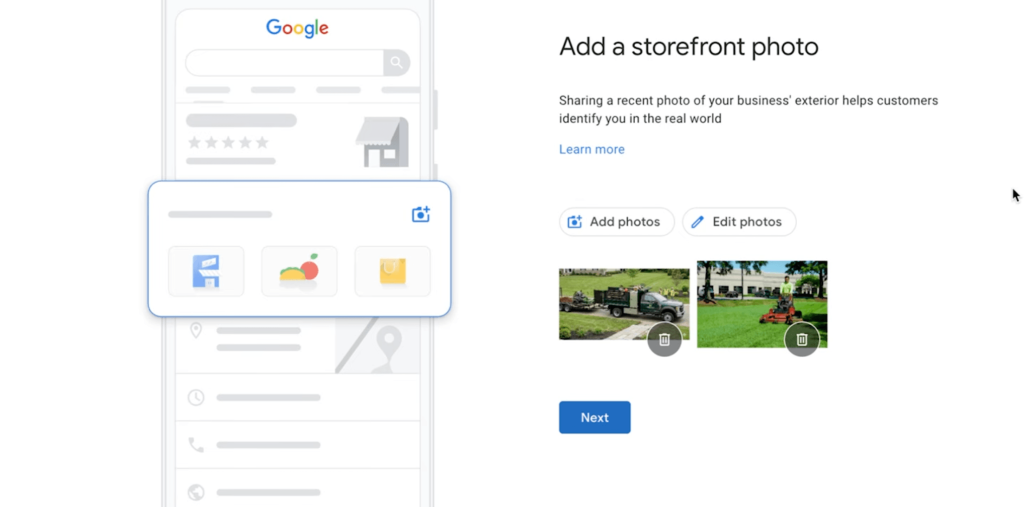Click the gray store building illustration icon

tap(383, 142)
